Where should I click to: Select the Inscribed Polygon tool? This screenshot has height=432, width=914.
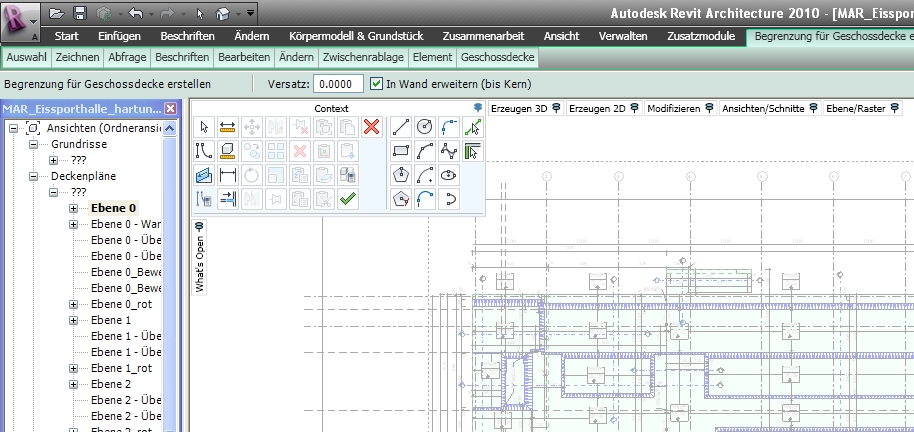coord(401,175)
